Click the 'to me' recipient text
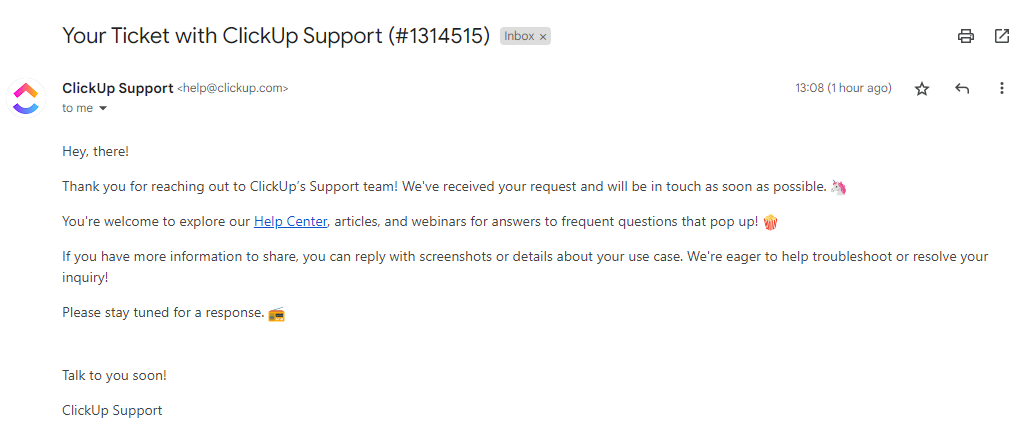 click(78, 109)
